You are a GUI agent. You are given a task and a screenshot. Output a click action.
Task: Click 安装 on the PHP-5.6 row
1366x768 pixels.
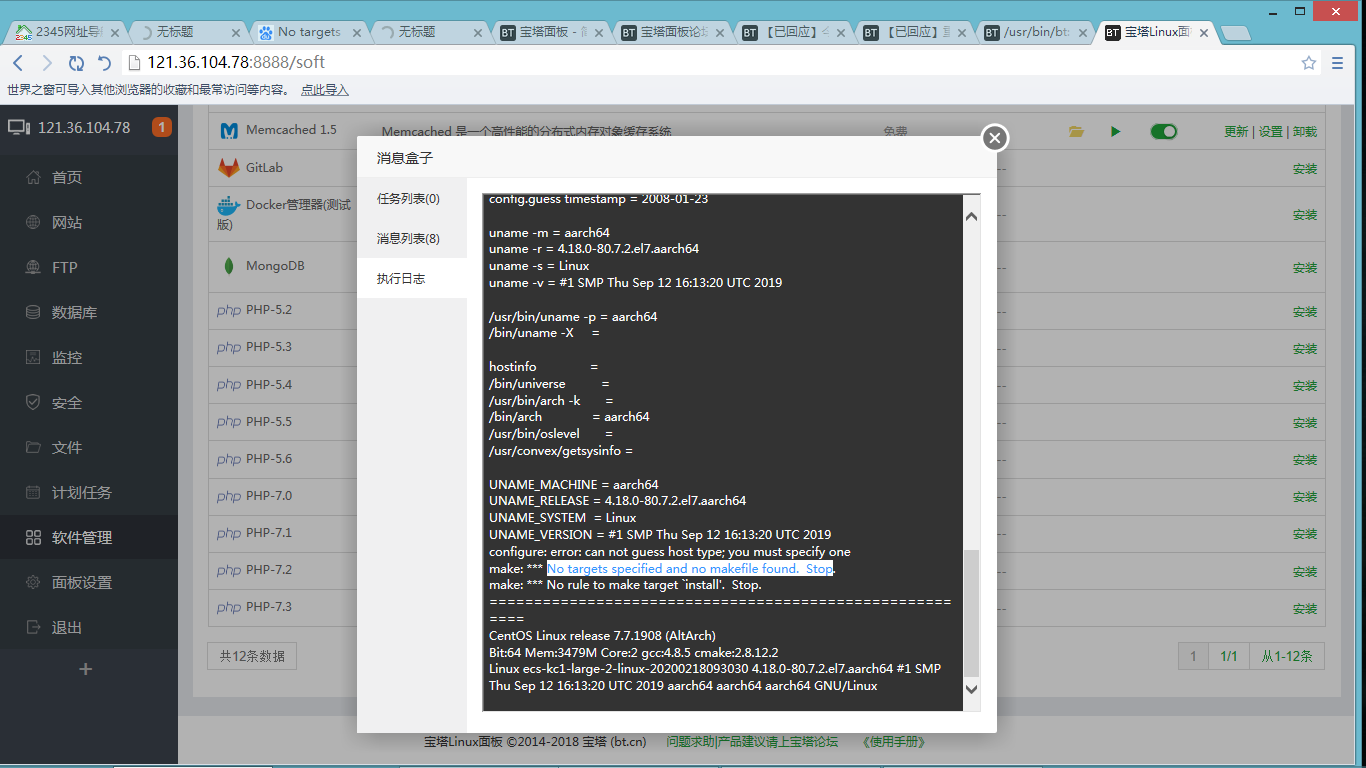[x=1305, y=460]
